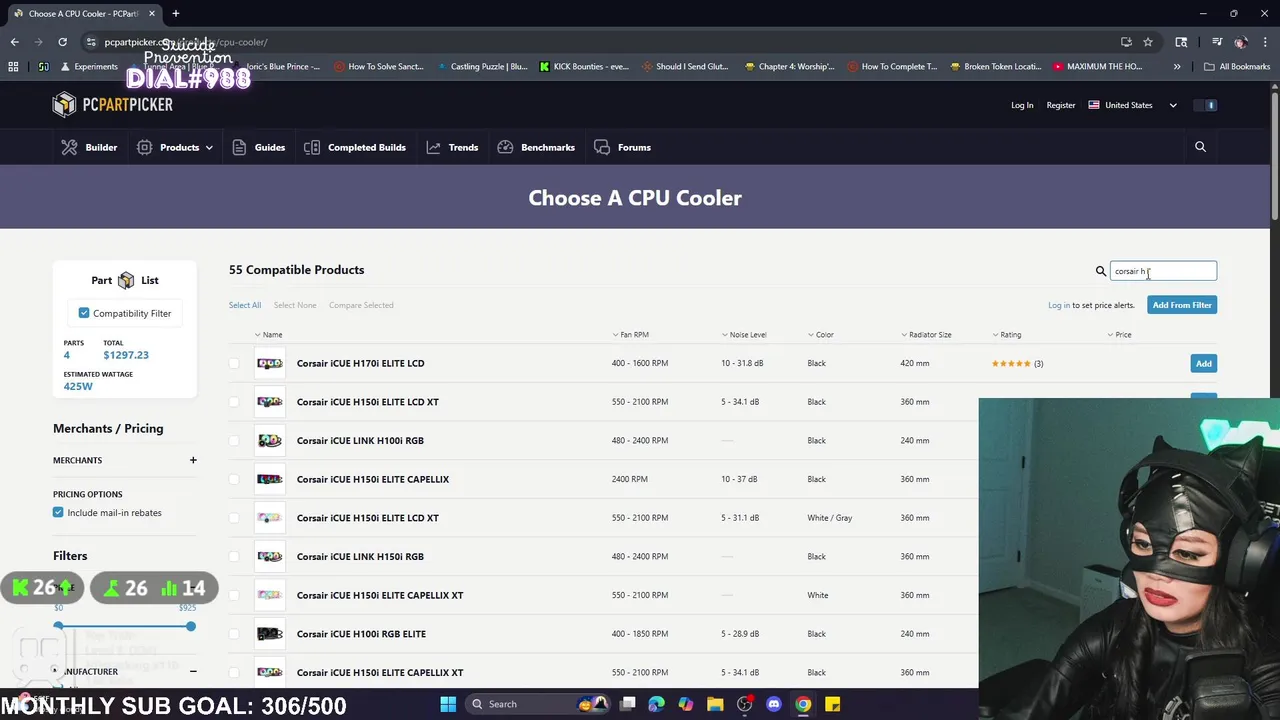Toggle the Compatibility Filter checkbox
This screenshot has height=720, width=1280.
pos(84,313)
